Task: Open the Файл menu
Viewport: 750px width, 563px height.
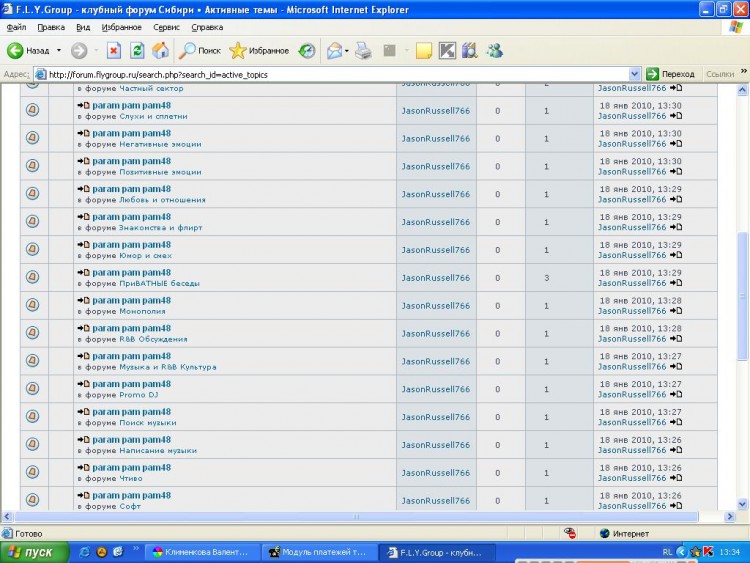Action: pyautogui.click(x=16, y=27)
